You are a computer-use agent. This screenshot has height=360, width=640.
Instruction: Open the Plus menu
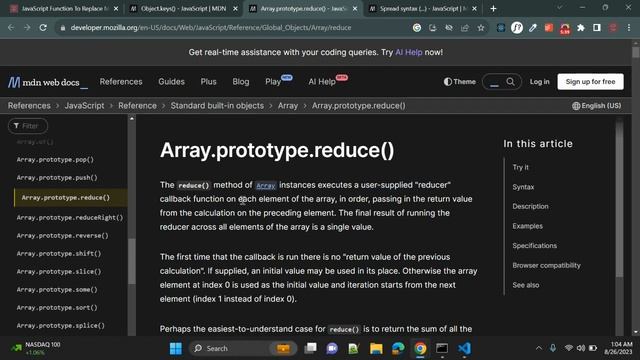point(208,82)
